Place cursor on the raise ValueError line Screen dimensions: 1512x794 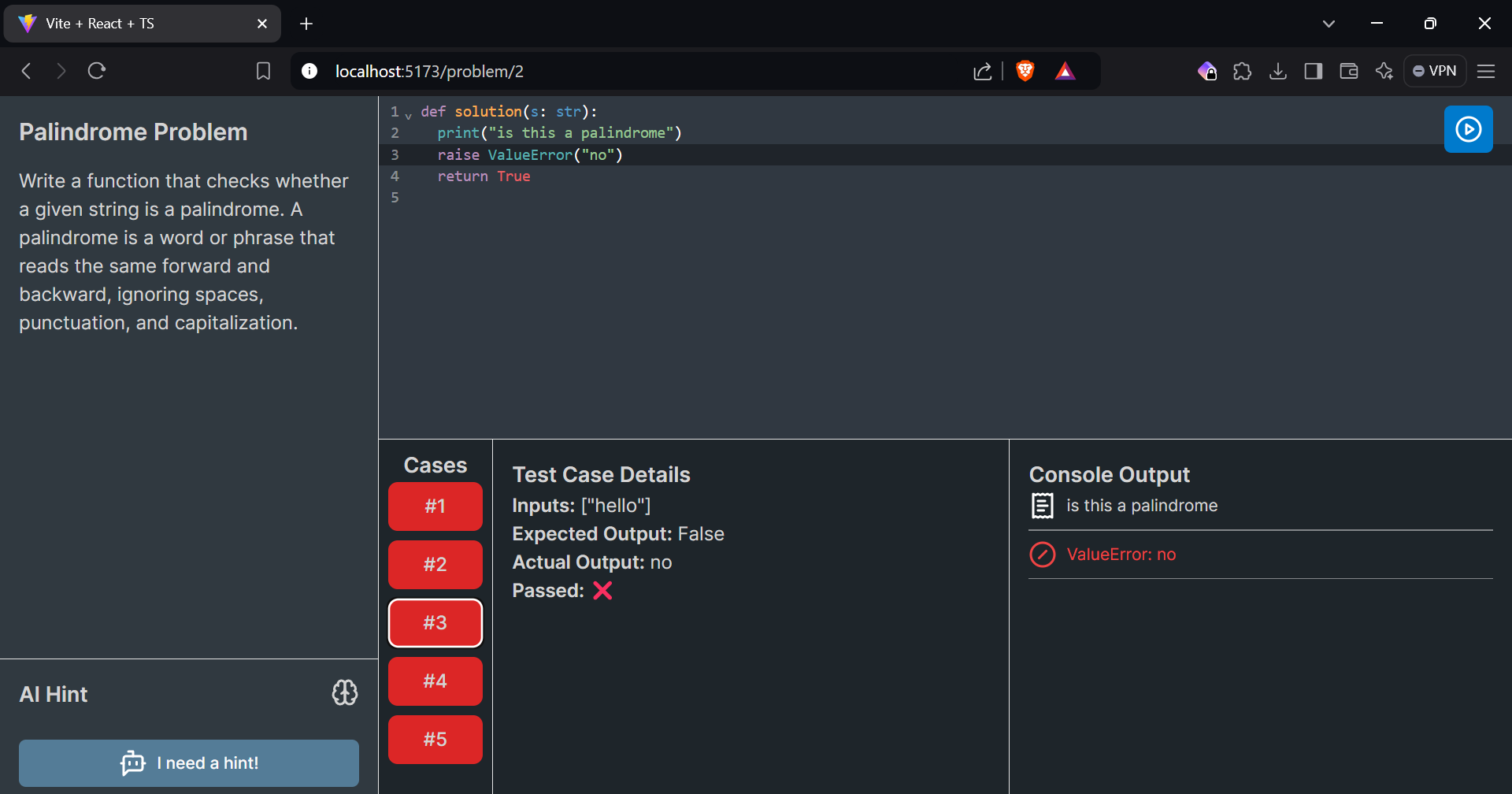coord(530,155)
